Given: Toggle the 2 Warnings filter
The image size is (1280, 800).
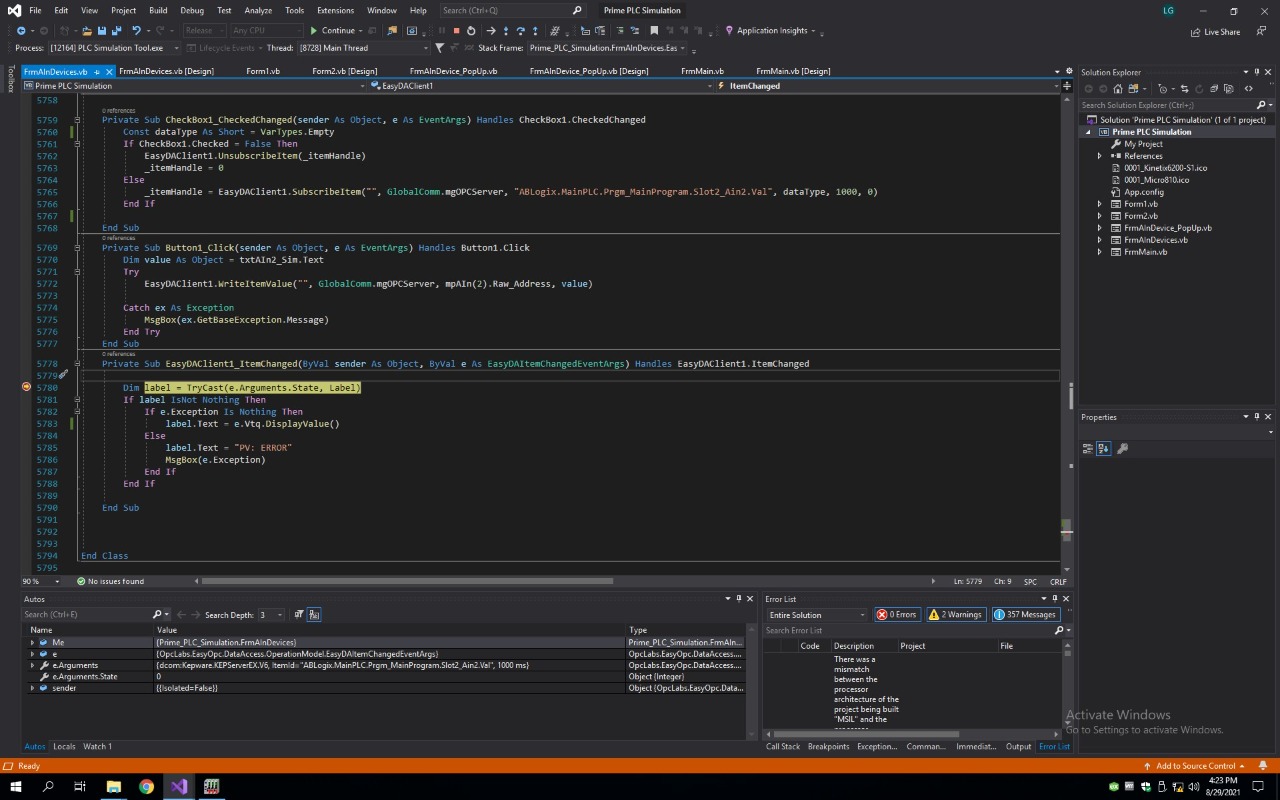Looking at the screenshot, I should click(955, 615).
